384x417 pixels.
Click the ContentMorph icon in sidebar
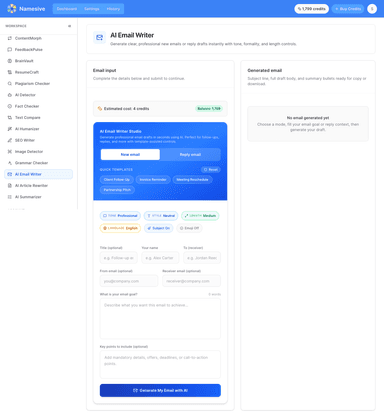[10, 38]
